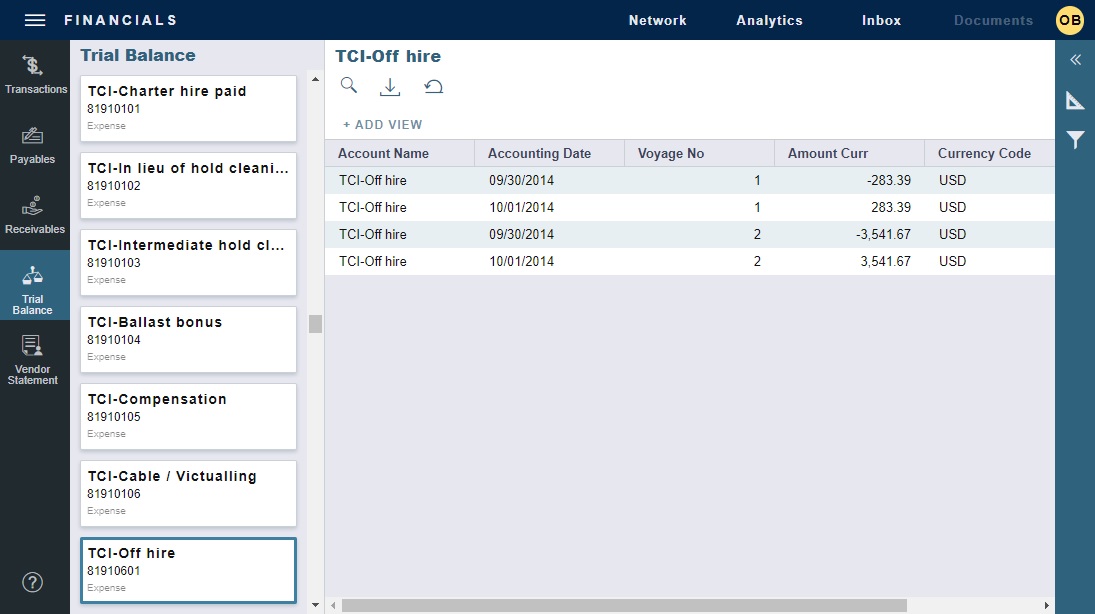Open the filter icon on the right sidebar

[1075, 139]
